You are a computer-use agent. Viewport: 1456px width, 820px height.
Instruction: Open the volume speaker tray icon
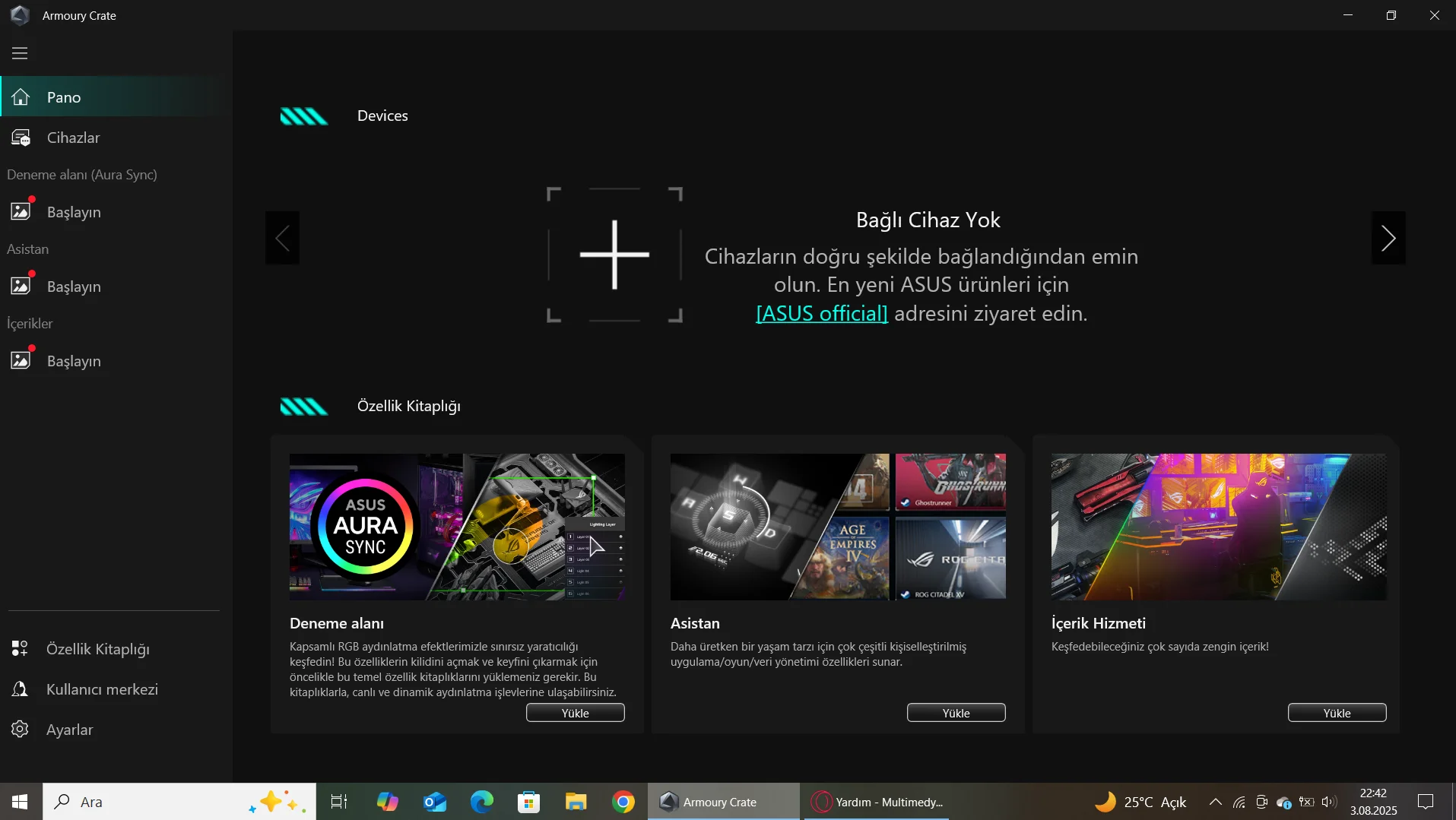click(1329, 802)
